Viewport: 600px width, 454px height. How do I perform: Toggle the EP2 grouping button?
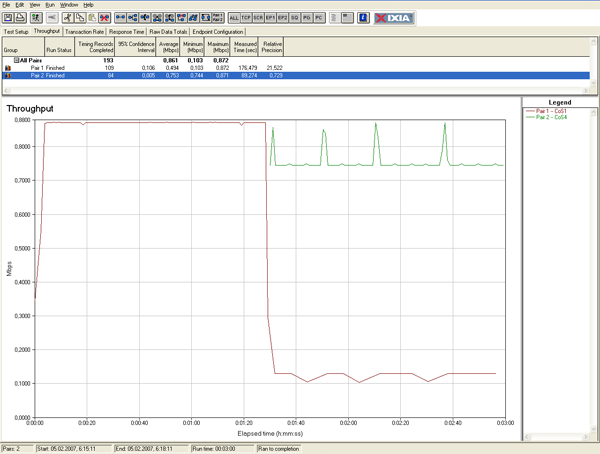click(282, 18)
